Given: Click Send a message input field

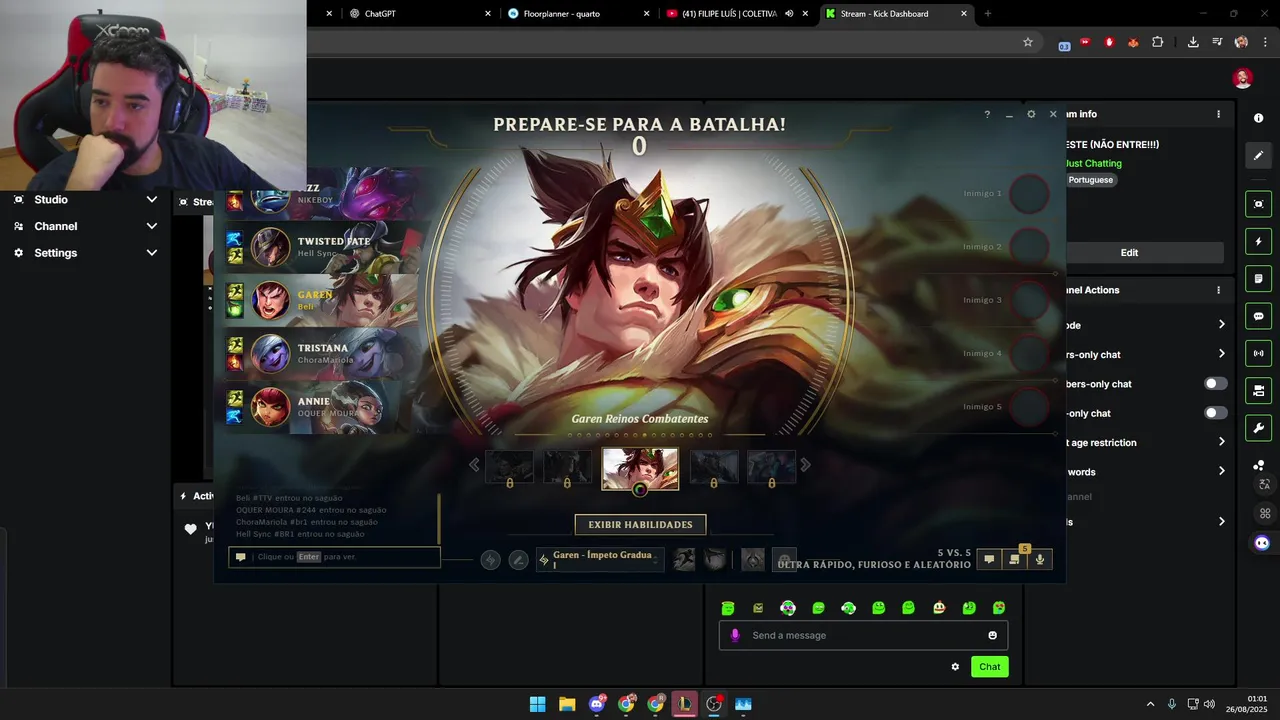Looking at the screenshot, I should click(x=863, y=635).
